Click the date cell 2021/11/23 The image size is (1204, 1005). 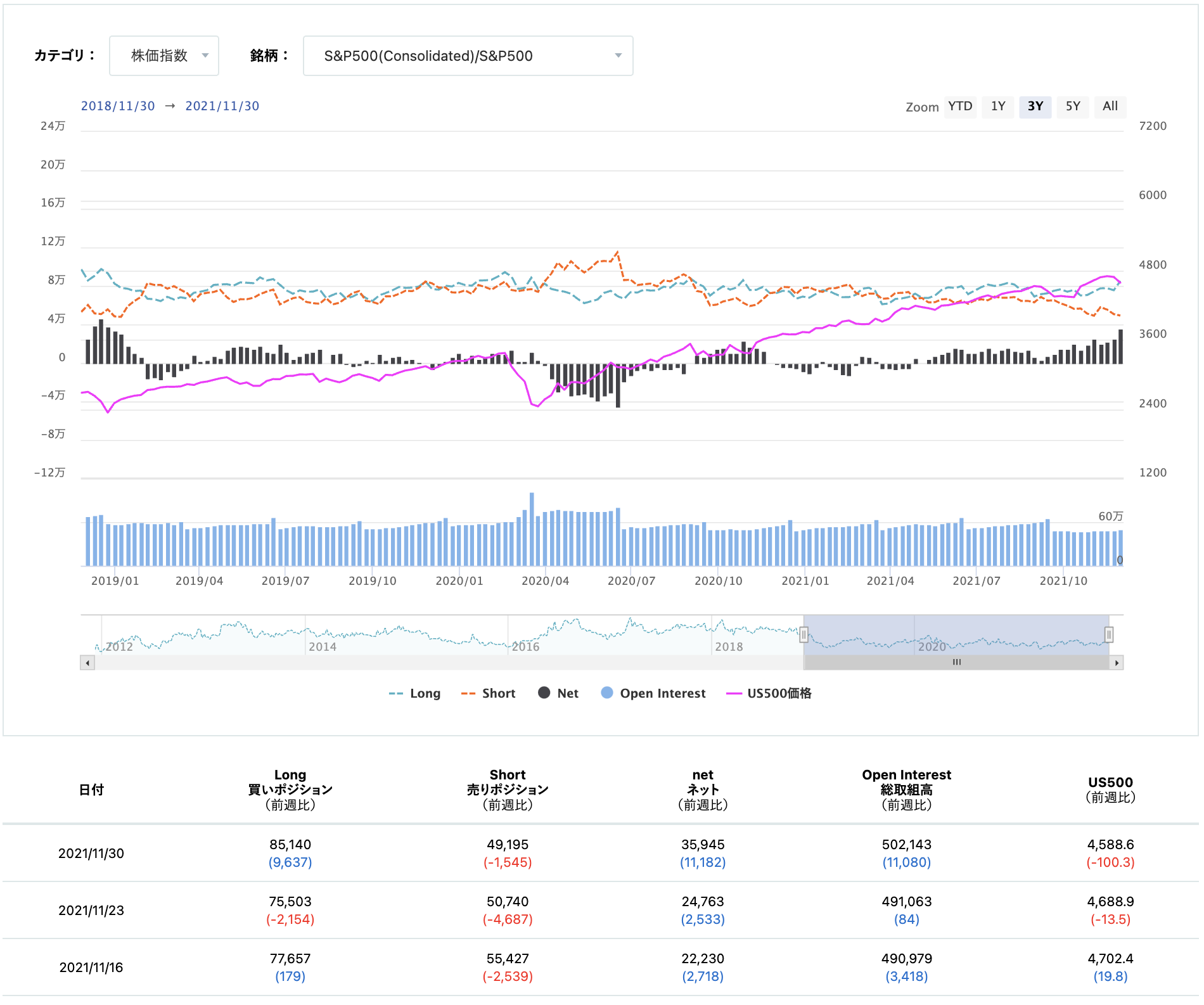click(91, 911)
